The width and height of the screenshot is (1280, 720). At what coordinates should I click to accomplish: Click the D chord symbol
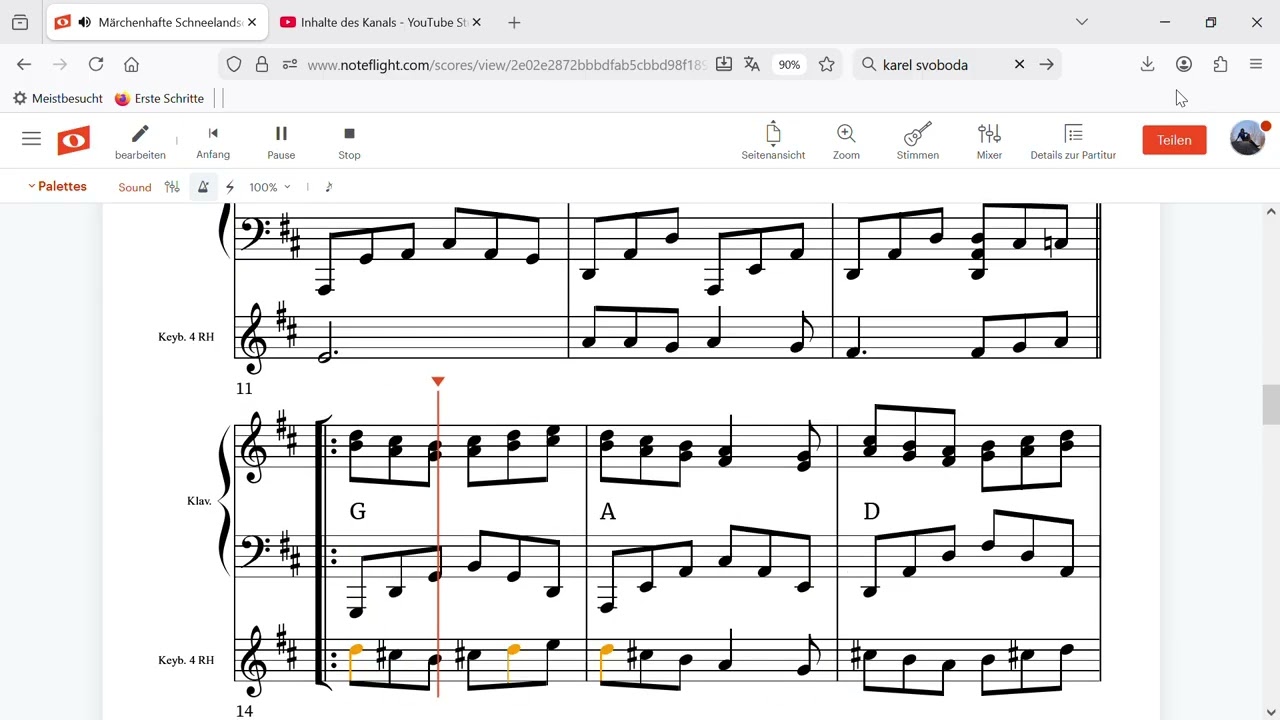point(871,512)
